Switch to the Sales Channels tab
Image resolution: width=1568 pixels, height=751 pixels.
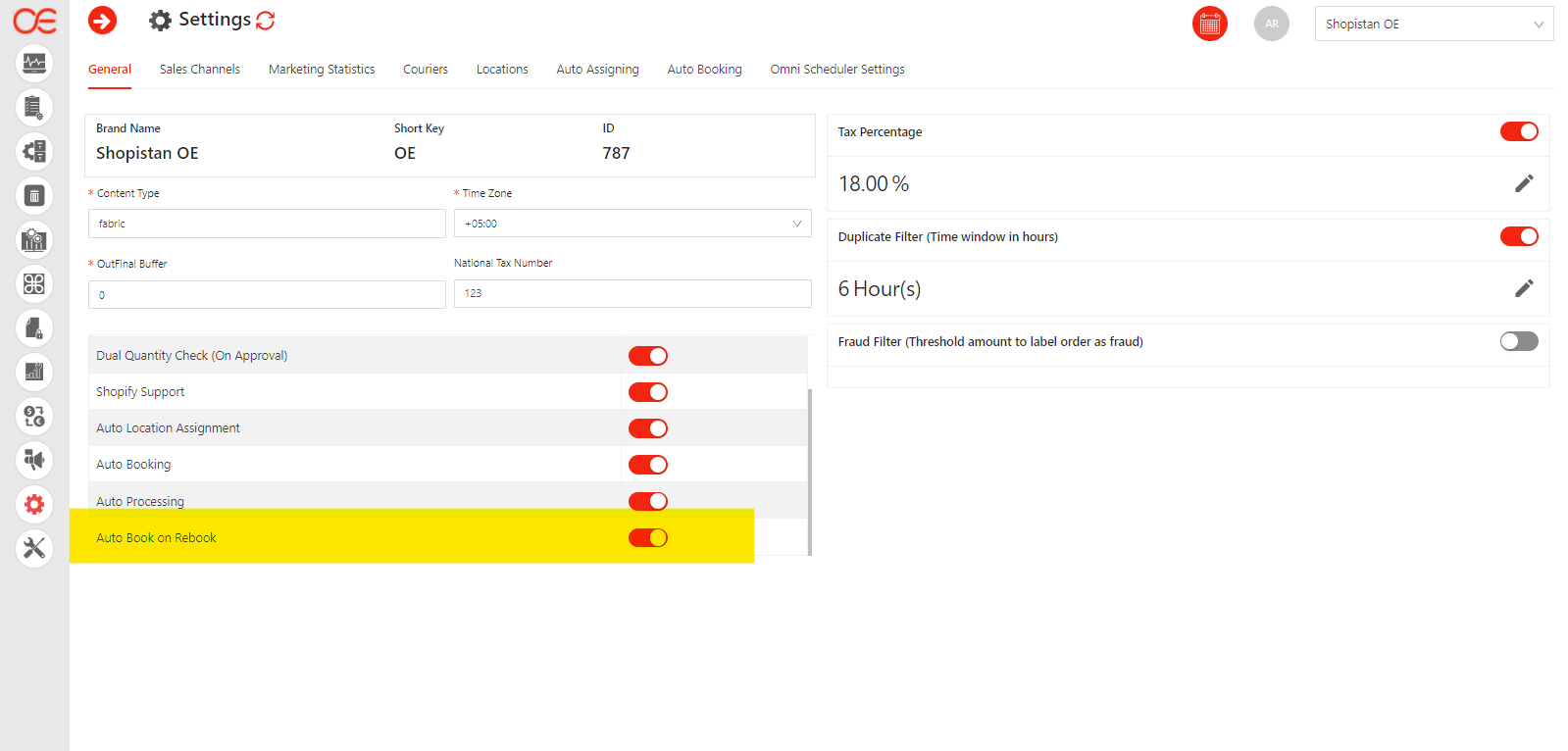(x=200, y=70)
